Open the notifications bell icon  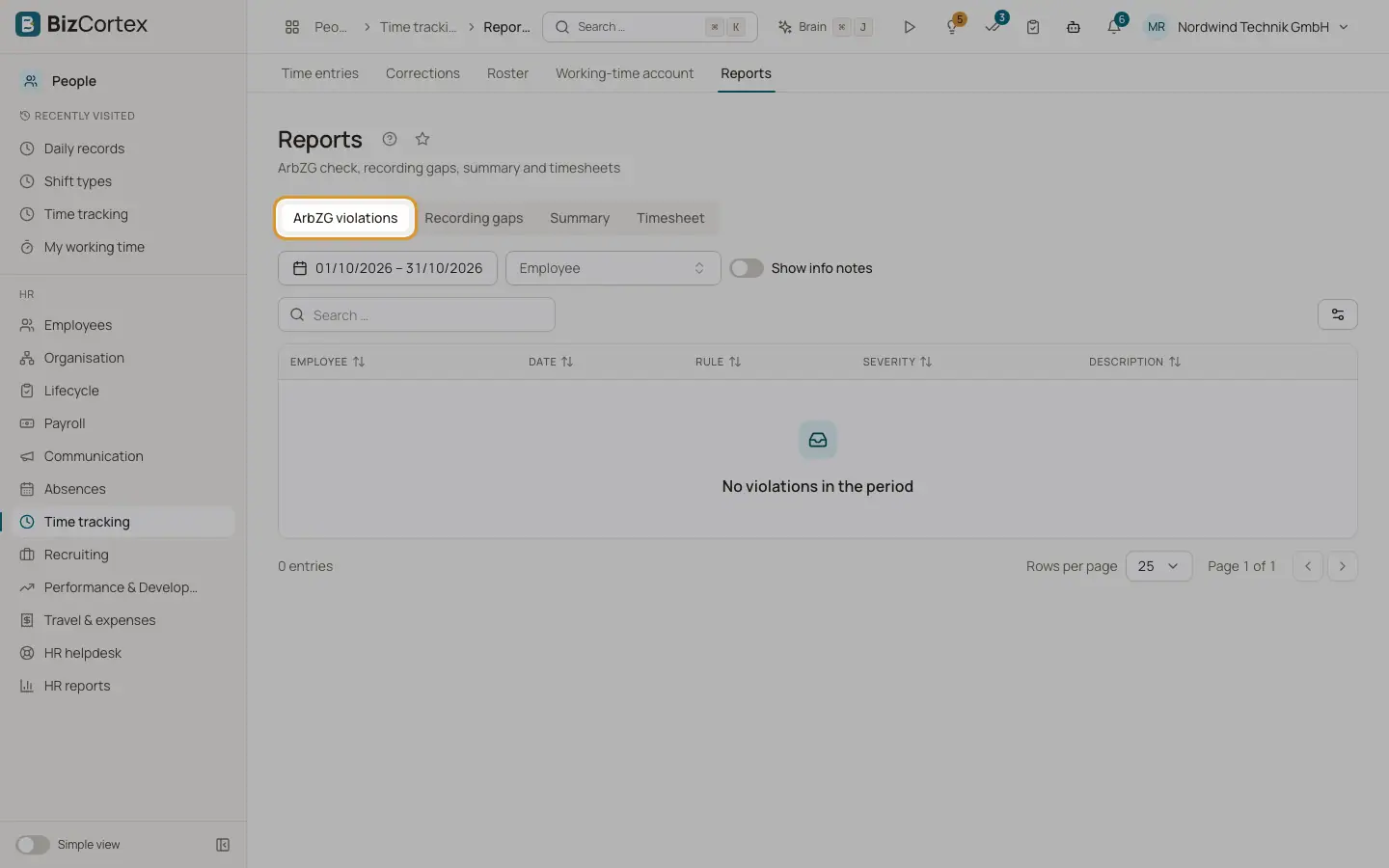(x=1114, y=27)
